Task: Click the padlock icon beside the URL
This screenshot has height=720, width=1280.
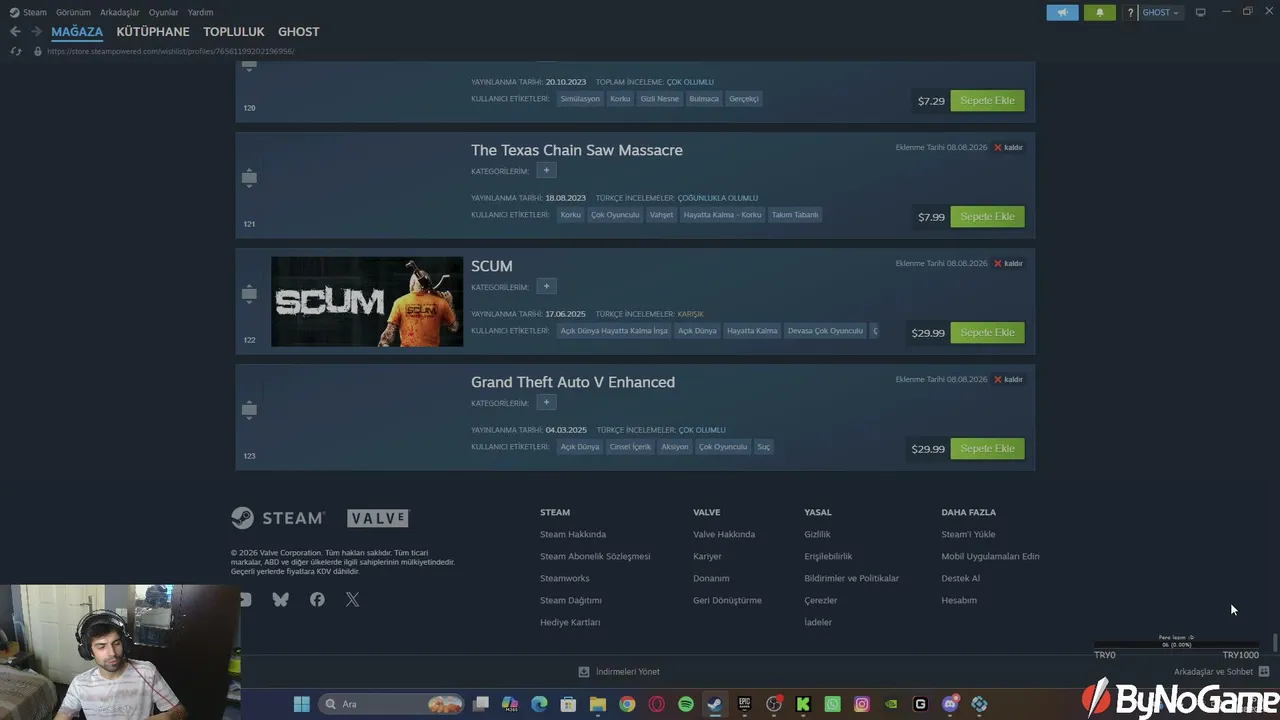Action: [x=38, y=51]
